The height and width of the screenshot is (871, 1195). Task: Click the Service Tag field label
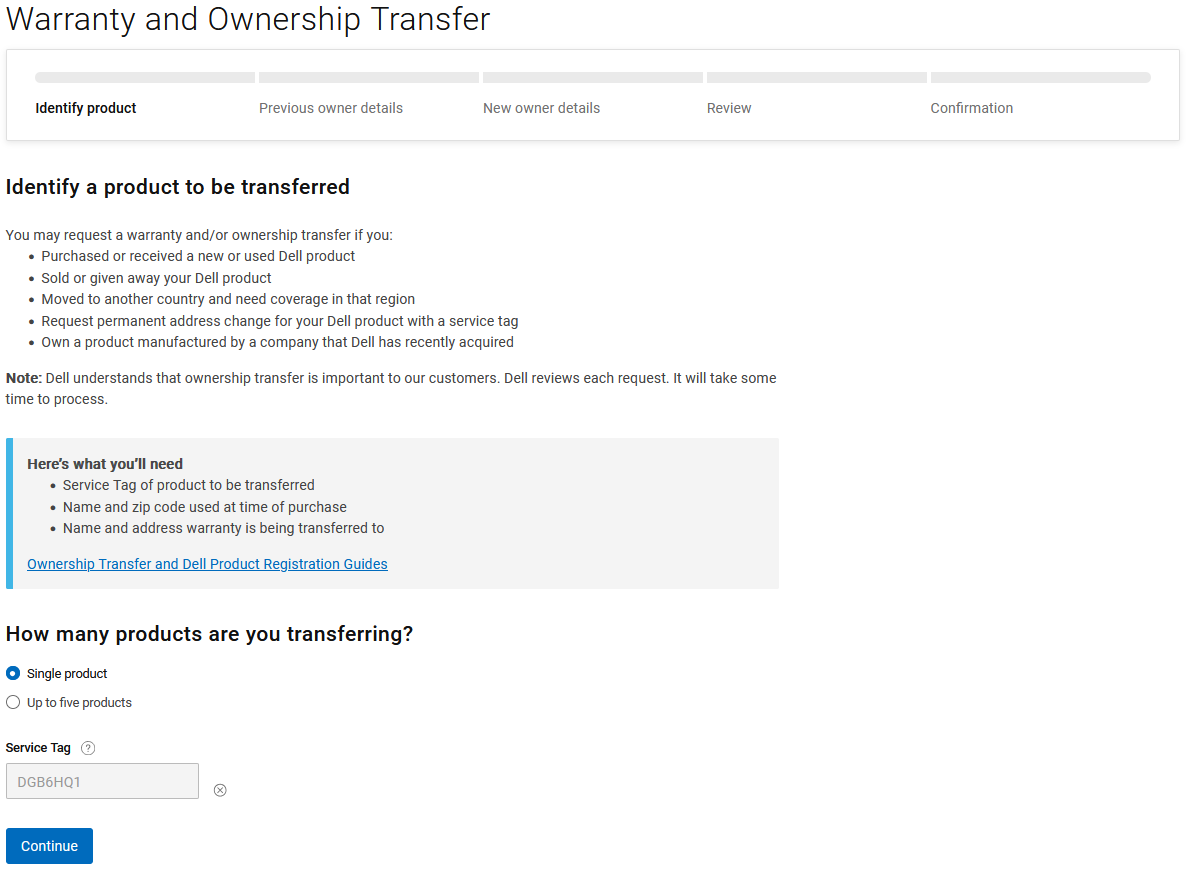[x=38, y=748]
